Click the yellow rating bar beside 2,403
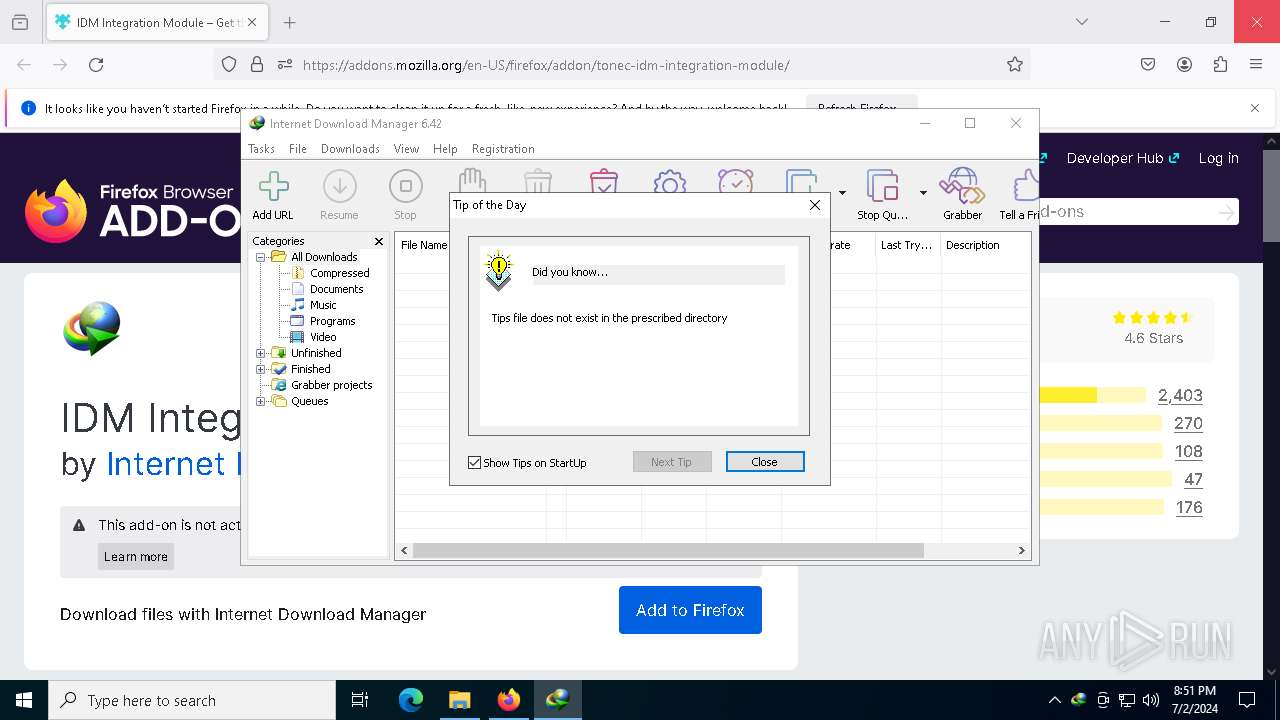 click(x=1093, y=395)
